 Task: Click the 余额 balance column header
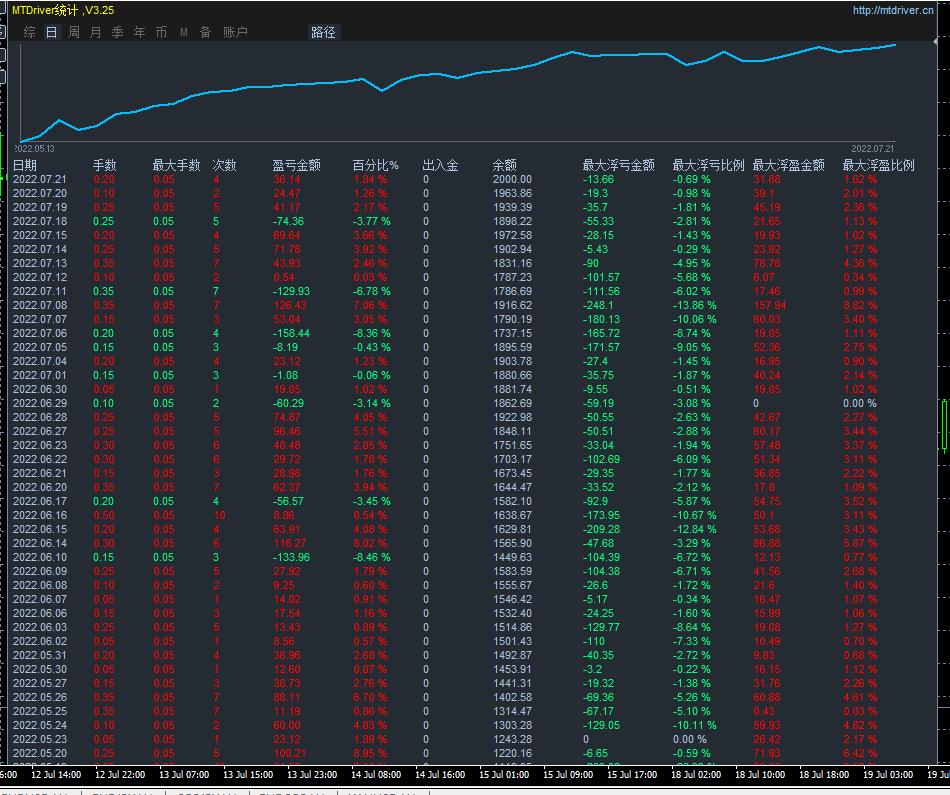pyautogui.click(x=504, y=165)
